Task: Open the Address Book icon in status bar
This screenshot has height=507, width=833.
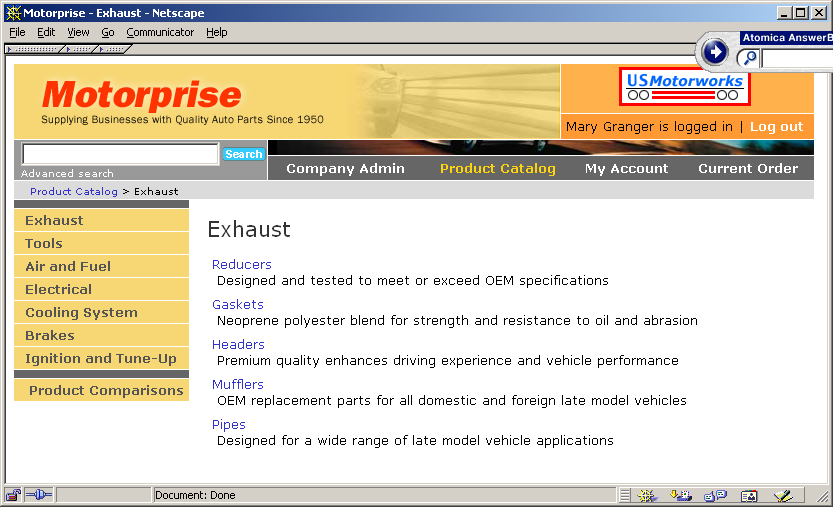Action: [x=749, y=496]
